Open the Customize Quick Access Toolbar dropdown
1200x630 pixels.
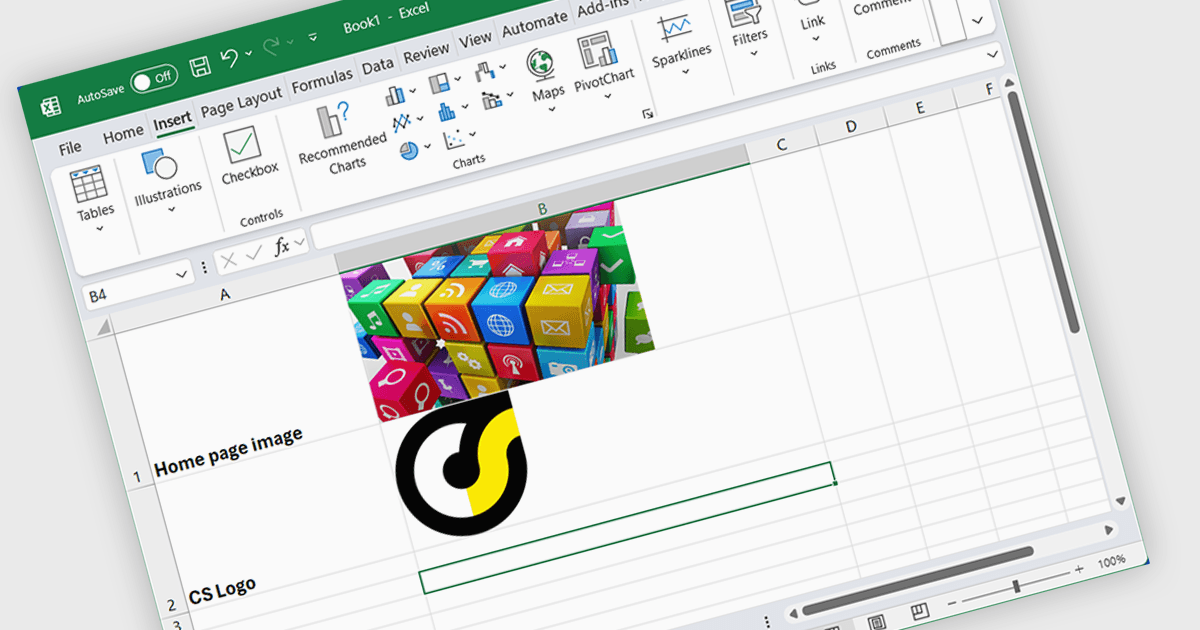tap(312, 38)
